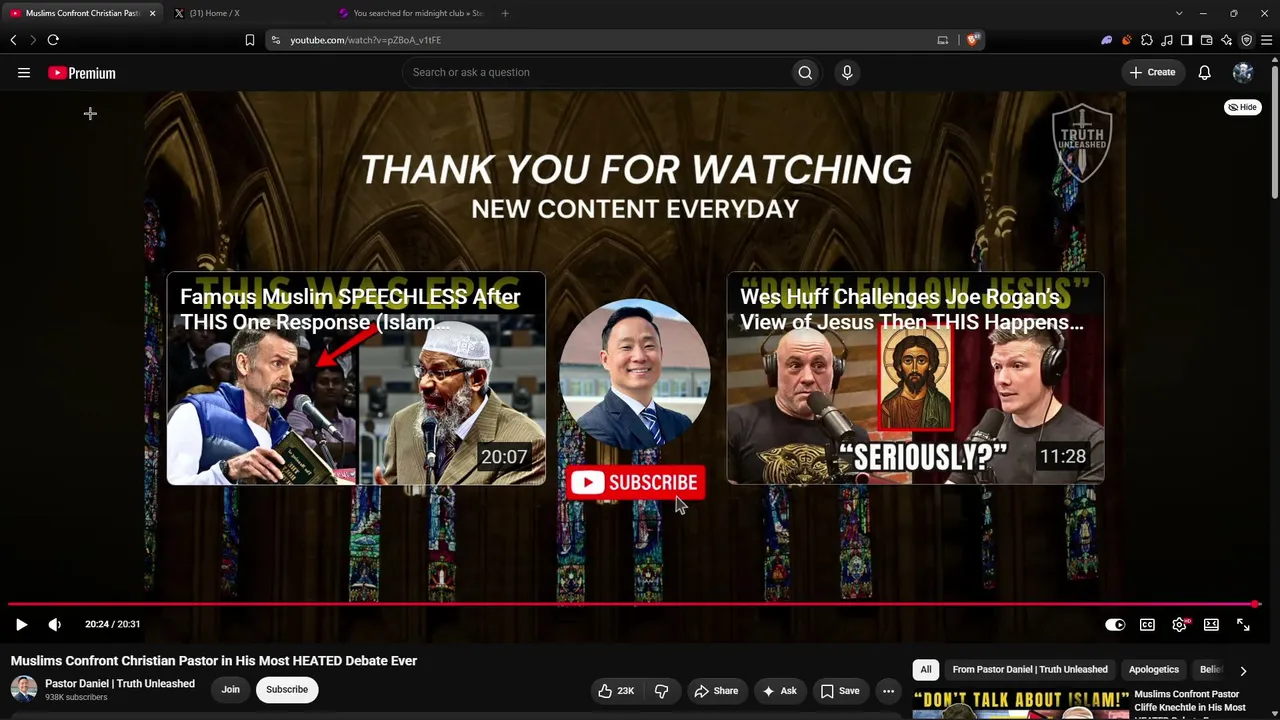
Task: Select the All filter chip
Action: point(926,669)
